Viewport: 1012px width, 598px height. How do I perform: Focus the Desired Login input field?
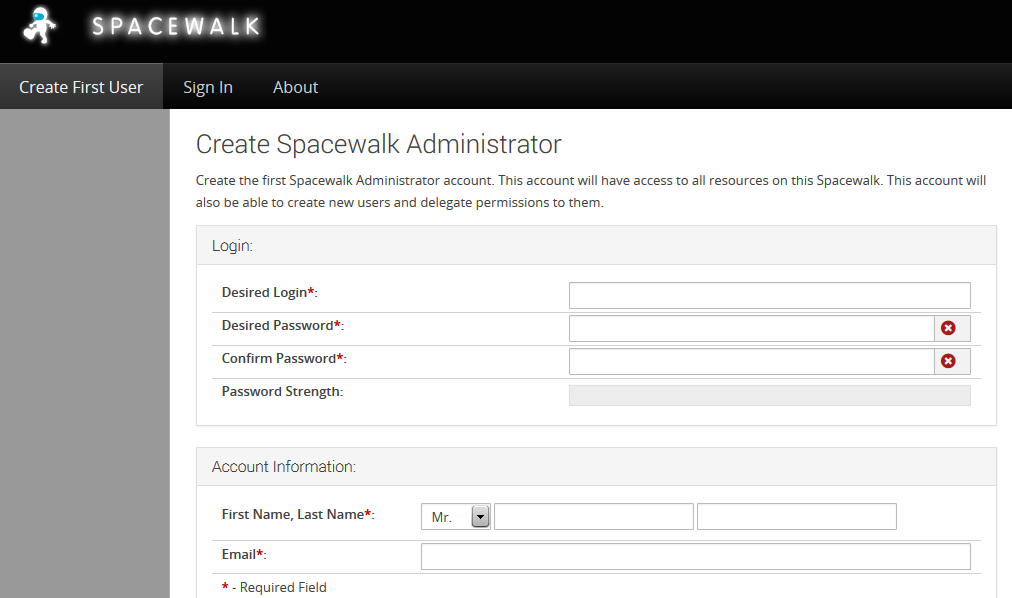point(769,295)
